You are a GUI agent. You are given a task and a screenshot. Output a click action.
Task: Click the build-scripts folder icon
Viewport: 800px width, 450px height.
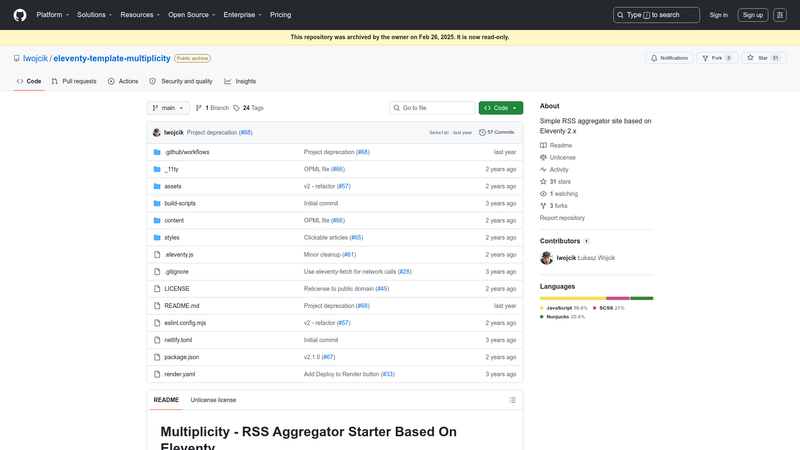tap(157, 203)
